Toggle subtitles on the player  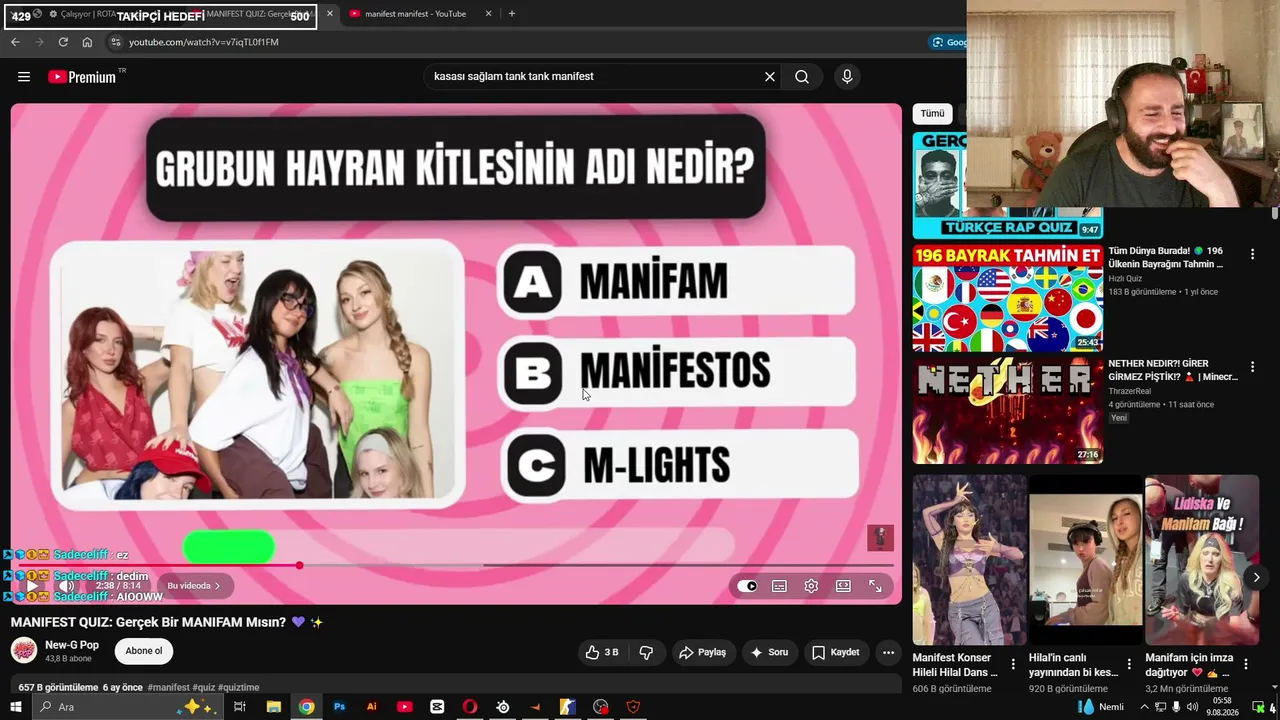coord(779,586)
